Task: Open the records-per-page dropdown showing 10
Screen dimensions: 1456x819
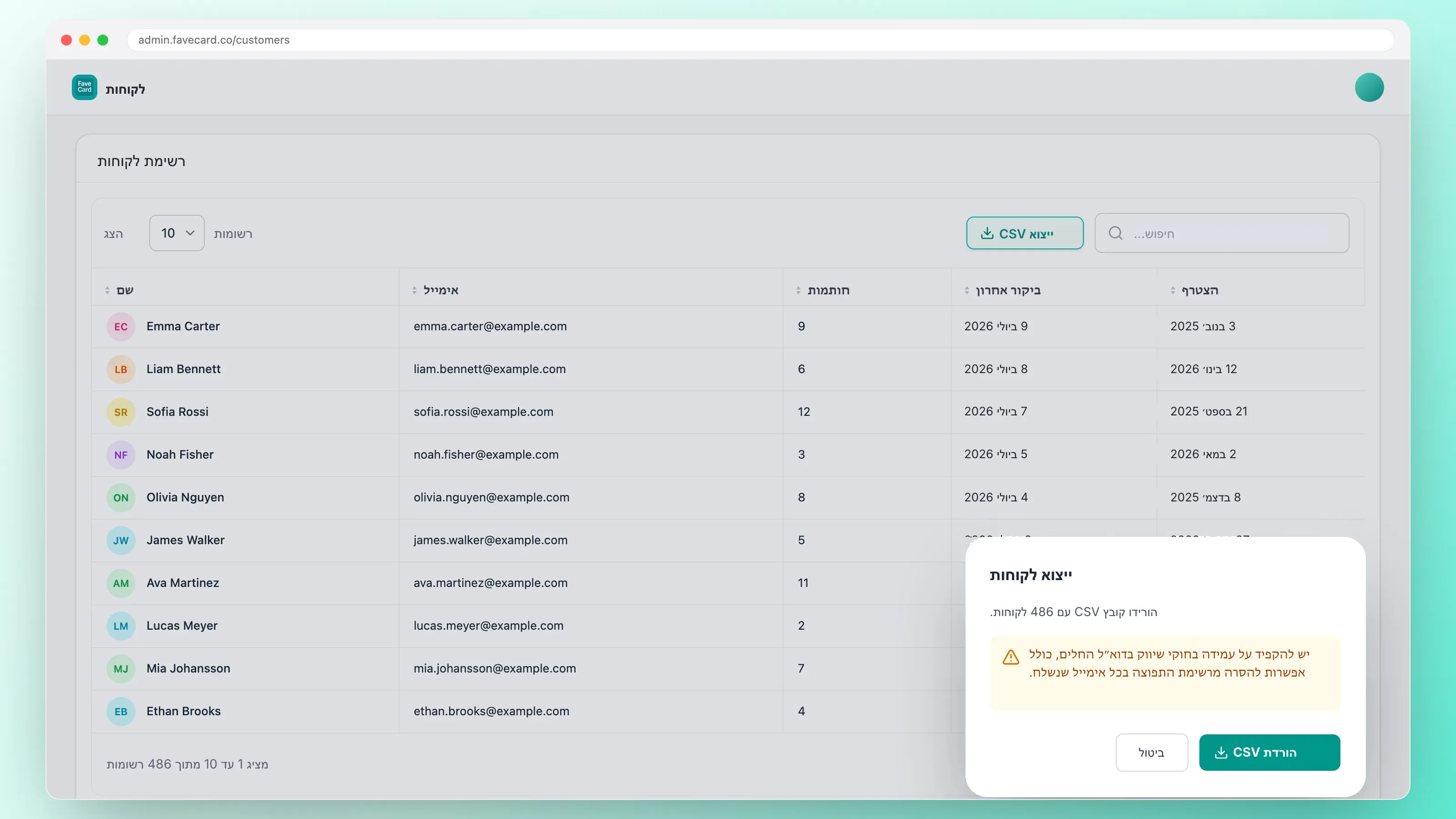Action: pos(177,233)
